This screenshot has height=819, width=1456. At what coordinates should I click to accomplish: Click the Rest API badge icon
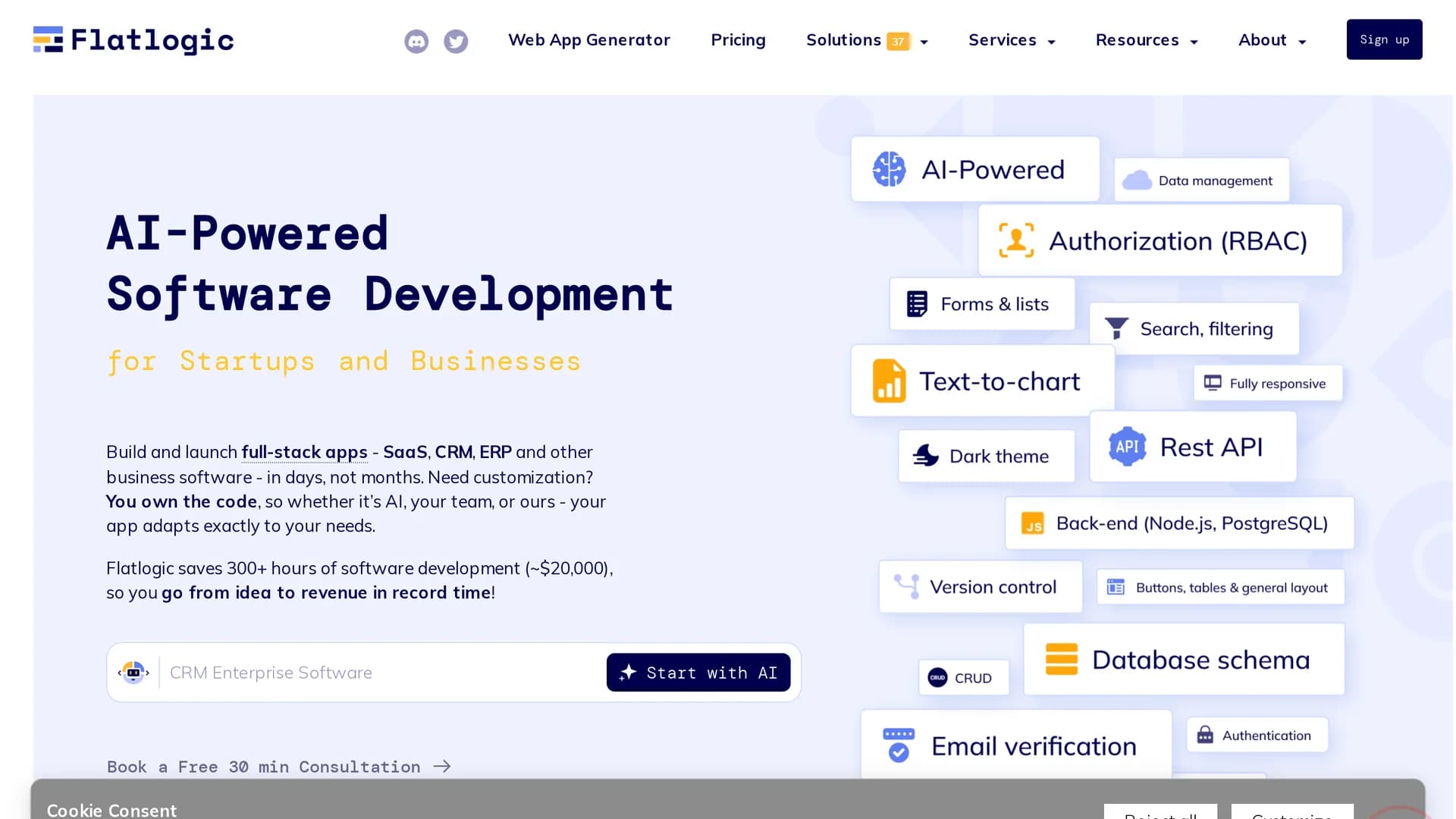point(1127,447)
